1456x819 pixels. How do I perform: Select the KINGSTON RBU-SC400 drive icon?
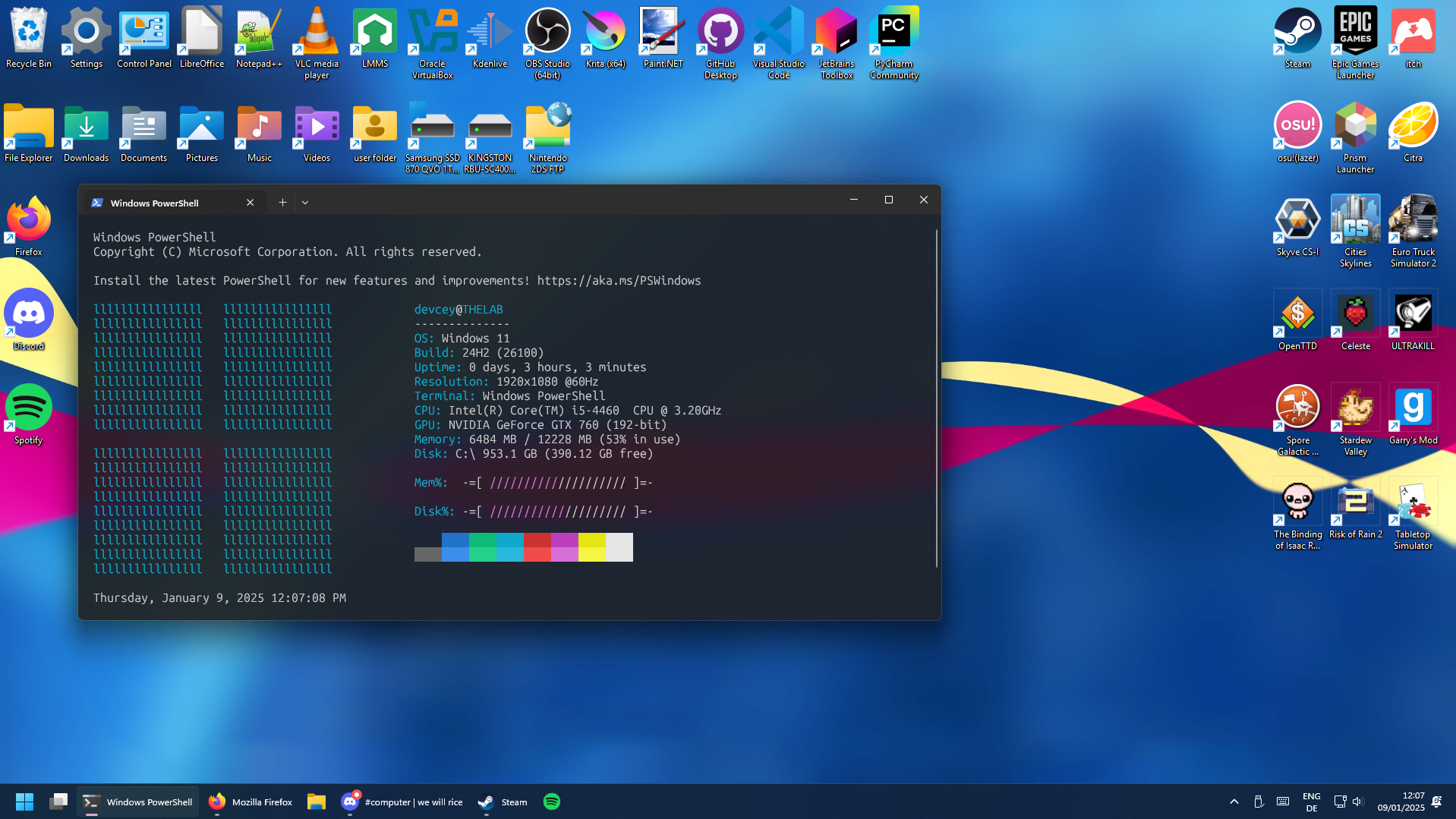(490, 137)
